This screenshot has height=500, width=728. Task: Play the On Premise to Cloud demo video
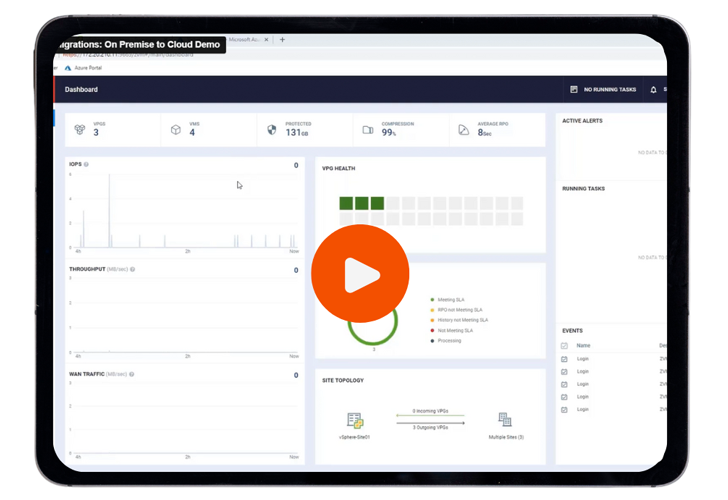click(x=360, y=275)
